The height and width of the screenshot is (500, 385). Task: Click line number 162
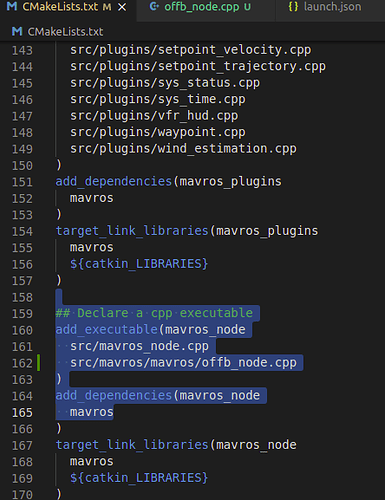tap(22, 363)
